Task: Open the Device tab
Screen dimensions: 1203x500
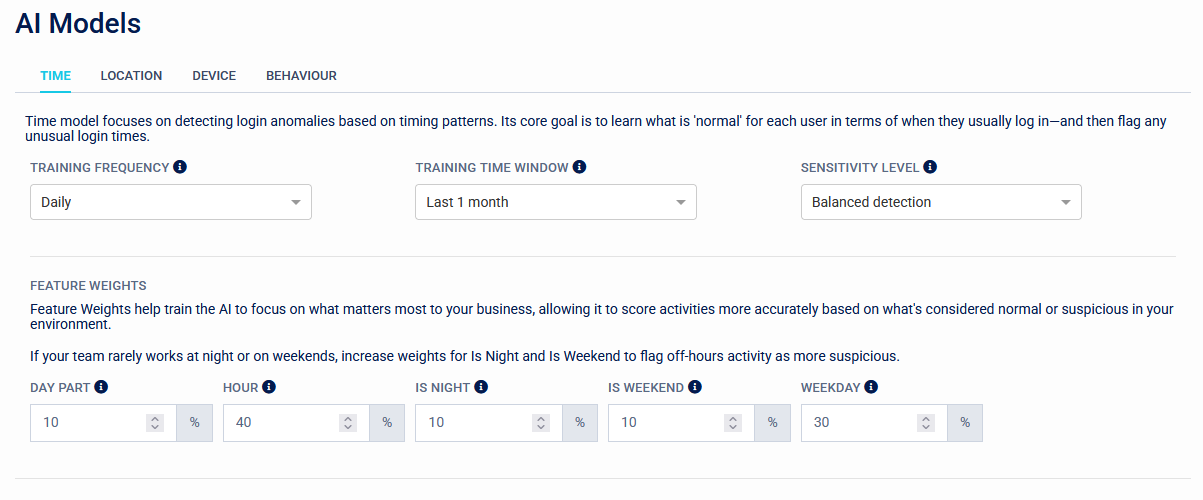Action: 214,76
